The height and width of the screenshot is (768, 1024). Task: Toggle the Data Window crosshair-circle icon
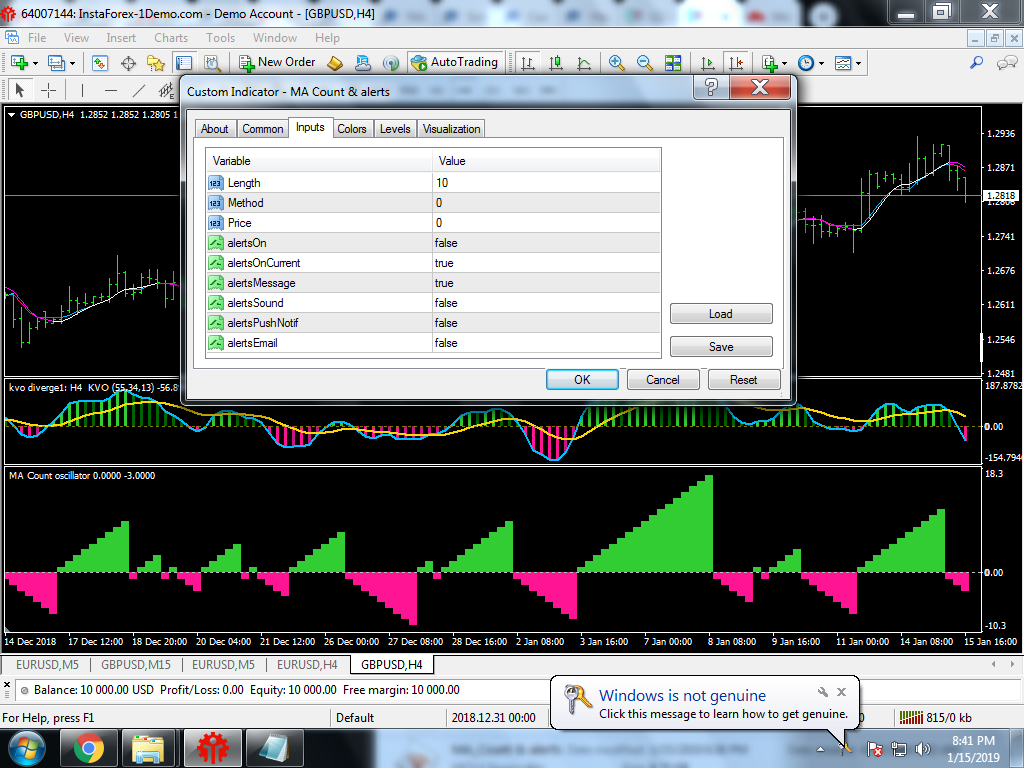[x=128, y=63]
